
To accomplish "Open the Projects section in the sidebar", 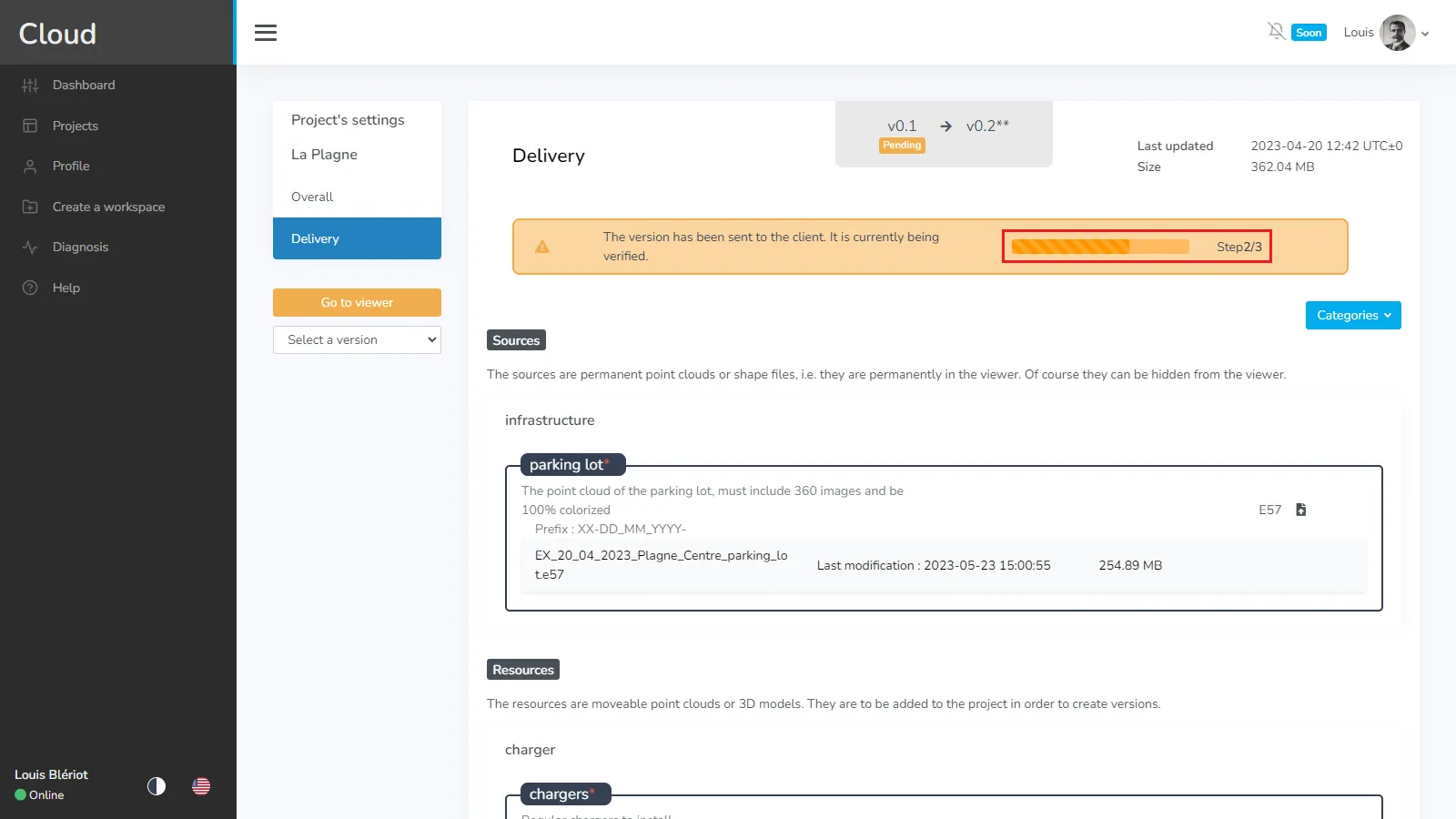I will point(75,126).
